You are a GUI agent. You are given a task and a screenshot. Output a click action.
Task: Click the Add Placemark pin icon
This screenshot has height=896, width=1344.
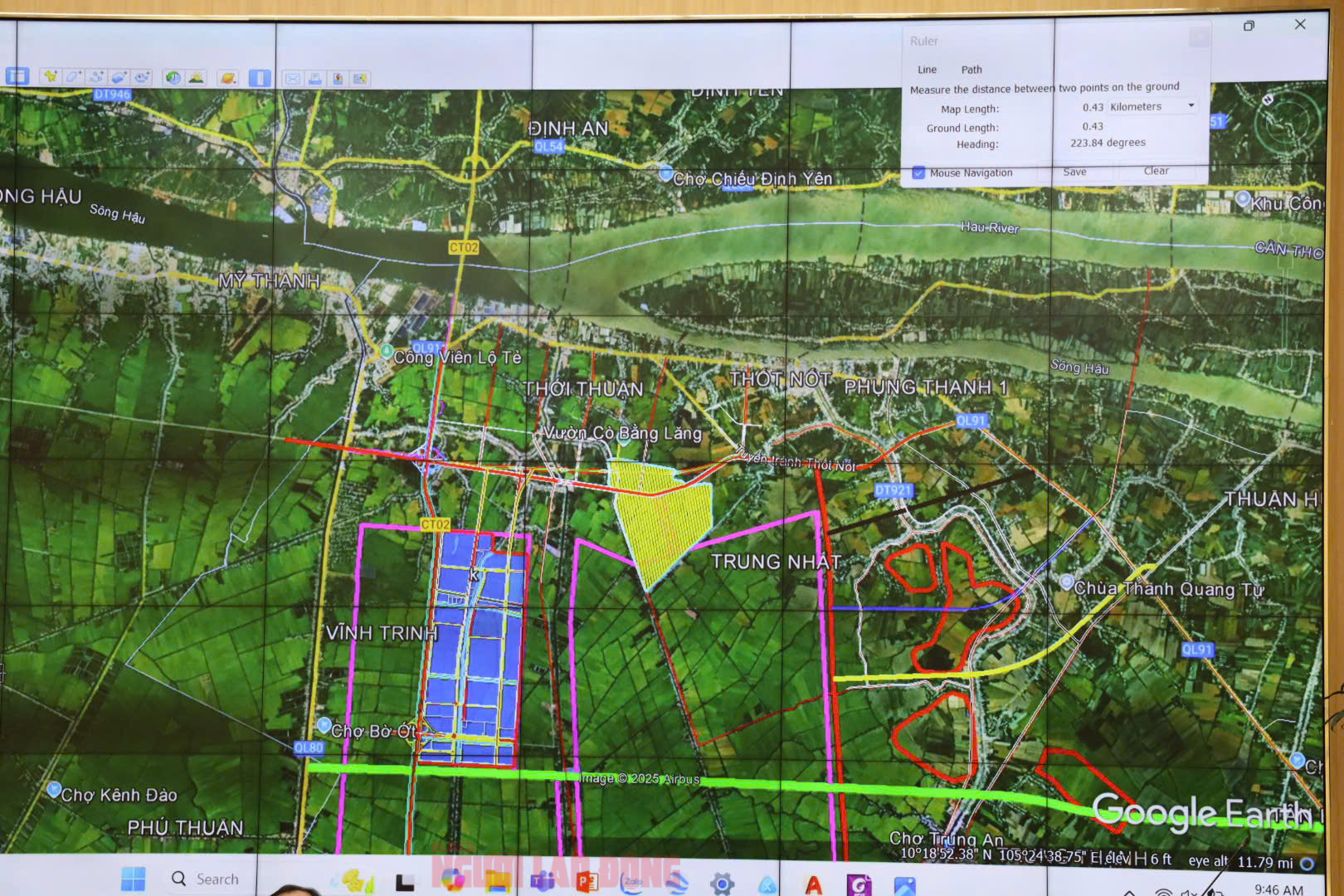(51, 77)
